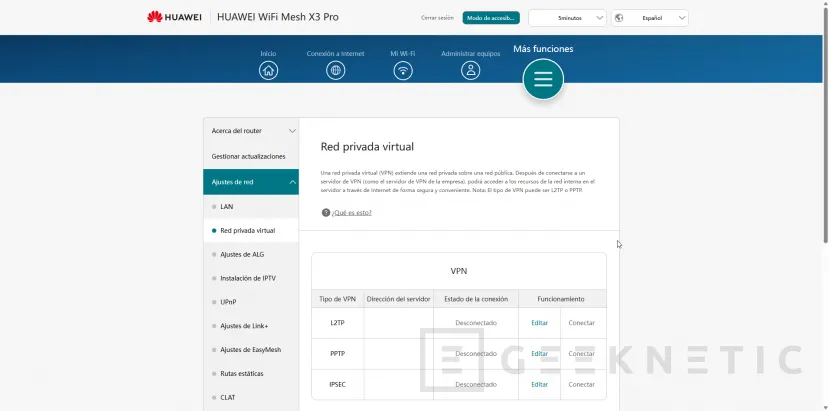Open the 5minutos timeout dropdown
This screenshot has height=411, width=829.
[567, 18]
